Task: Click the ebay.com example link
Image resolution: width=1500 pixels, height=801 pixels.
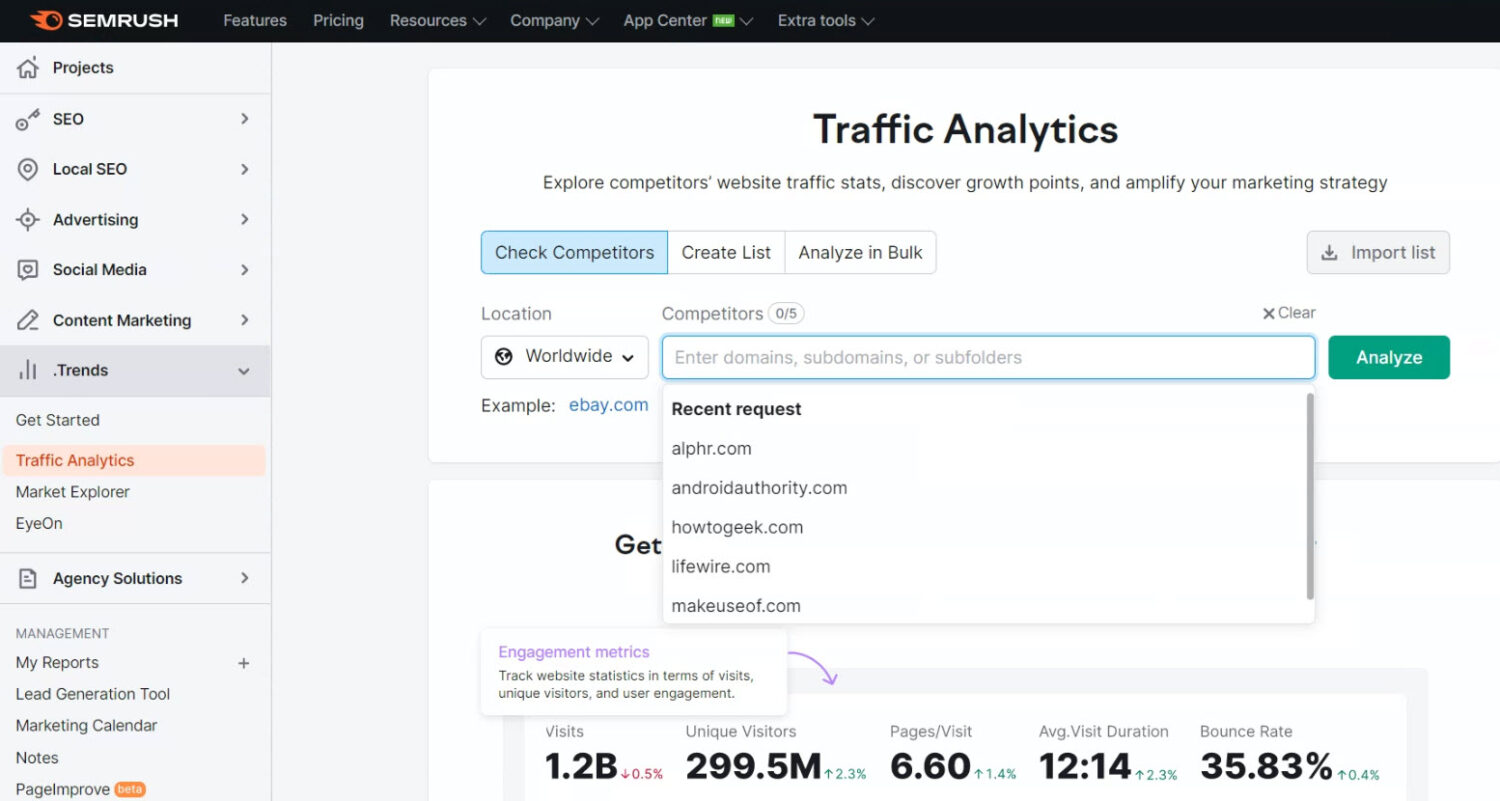Action: [x=609, y=405]
